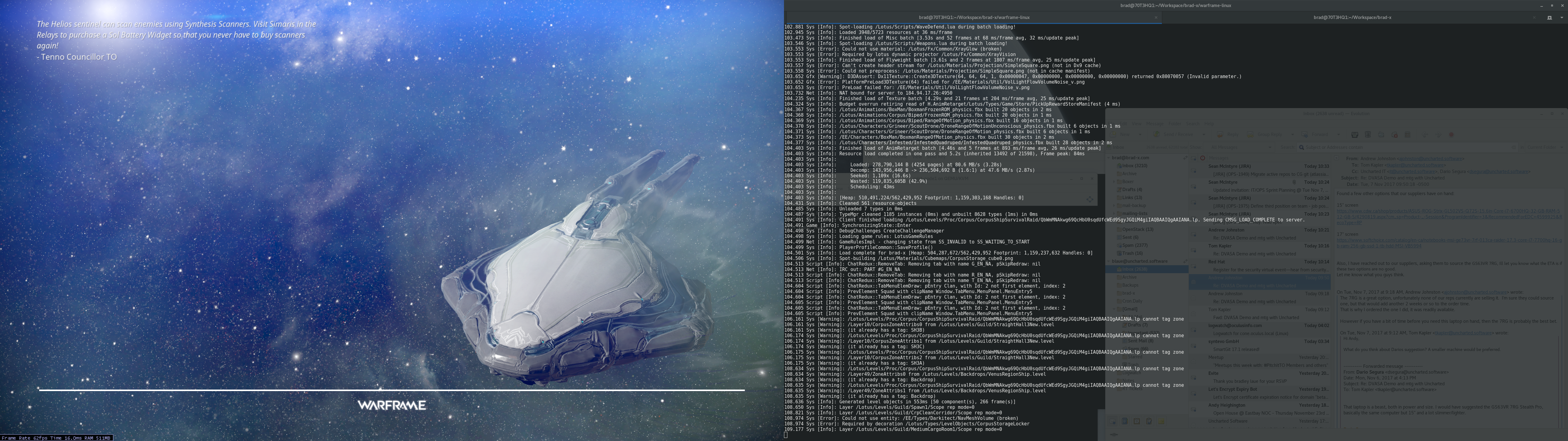This screenshot has width=1568, height=441.
Task: Open the Forward dropdown arrow
Action: (1339, 135)
